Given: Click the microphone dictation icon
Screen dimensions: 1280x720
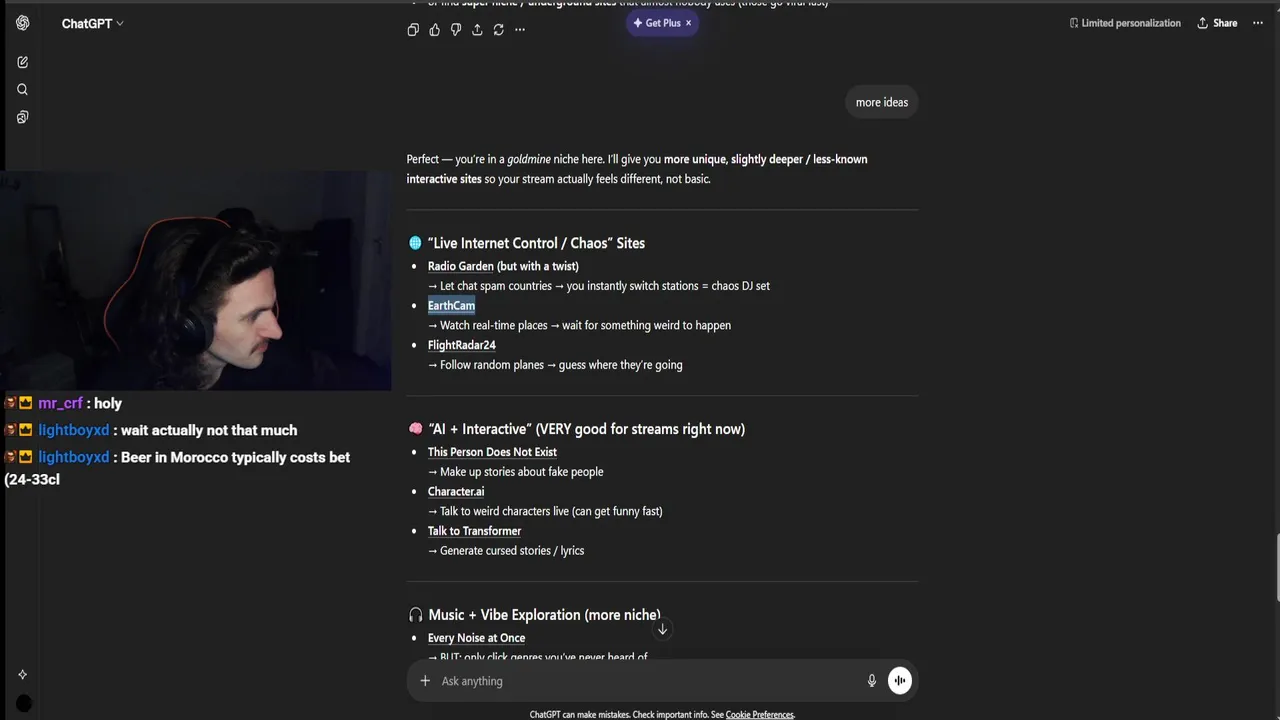Looking at the screenshot, I should pyautogui.click(x=872, y=681).
